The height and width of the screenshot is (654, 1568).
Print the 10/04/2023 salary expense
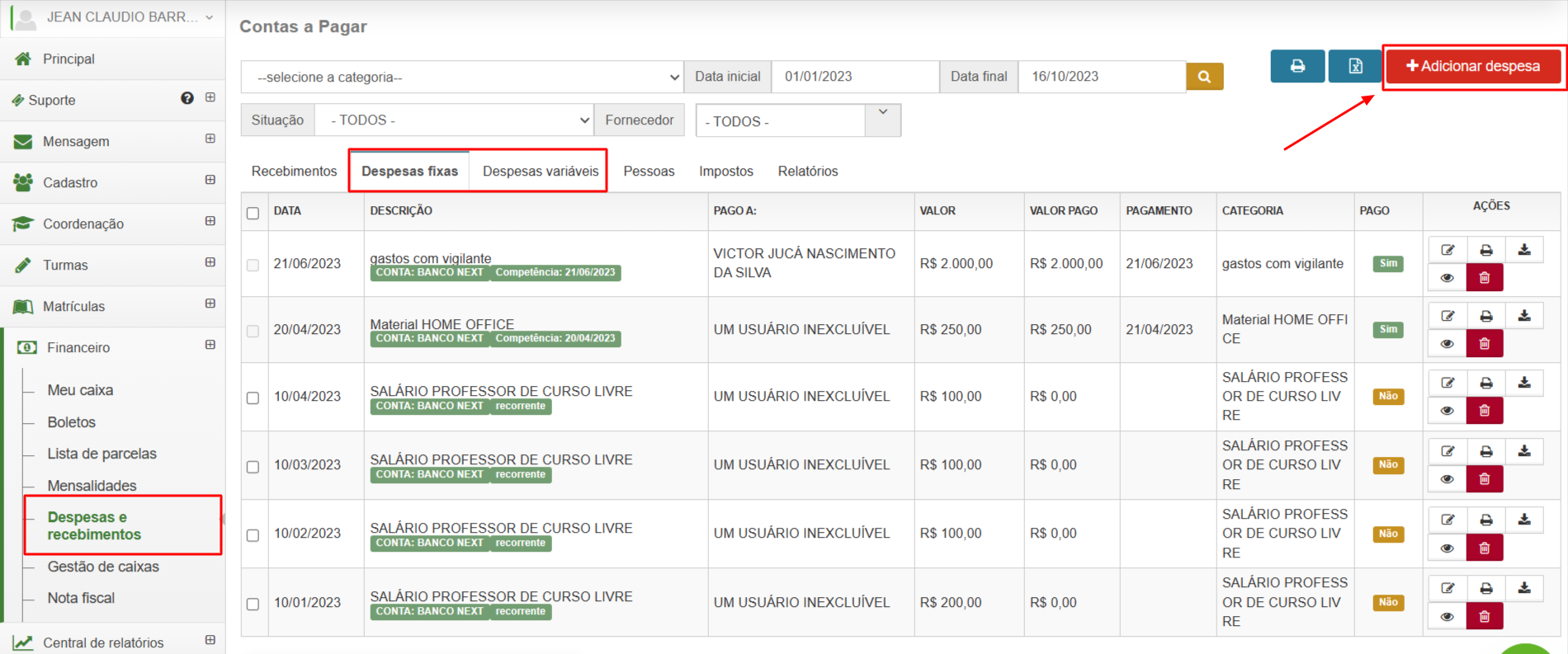[x=1485, y=383]
